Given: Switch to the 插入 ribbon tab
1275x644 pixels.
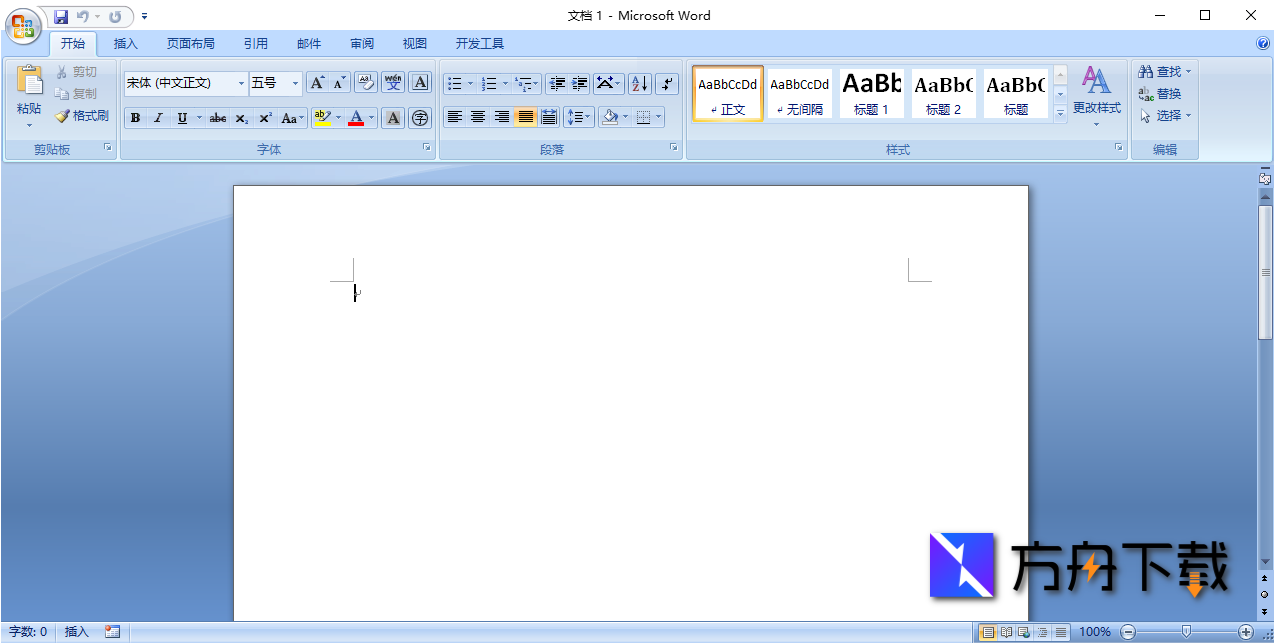Looking at the screenshot, I should [125, 43].
